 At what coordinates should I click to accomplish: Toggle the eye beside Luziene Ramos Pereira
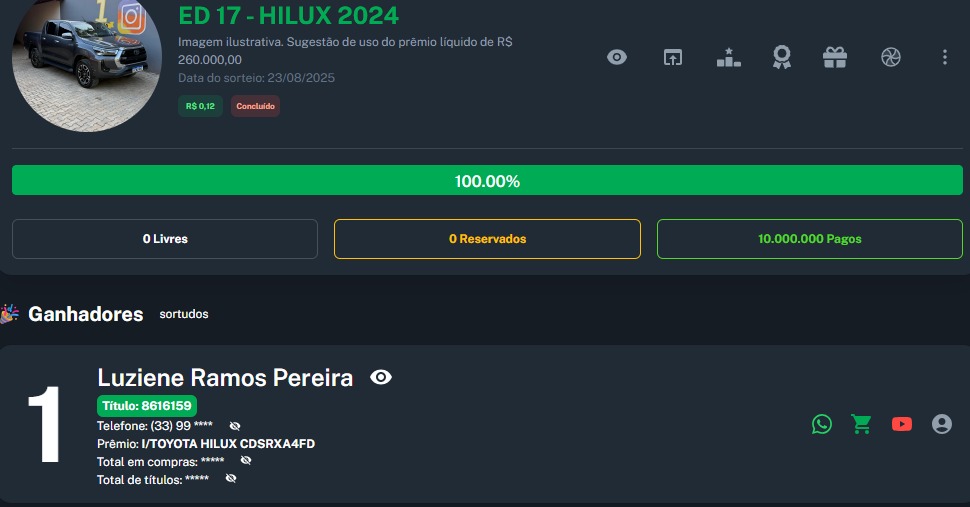(381, 377)
